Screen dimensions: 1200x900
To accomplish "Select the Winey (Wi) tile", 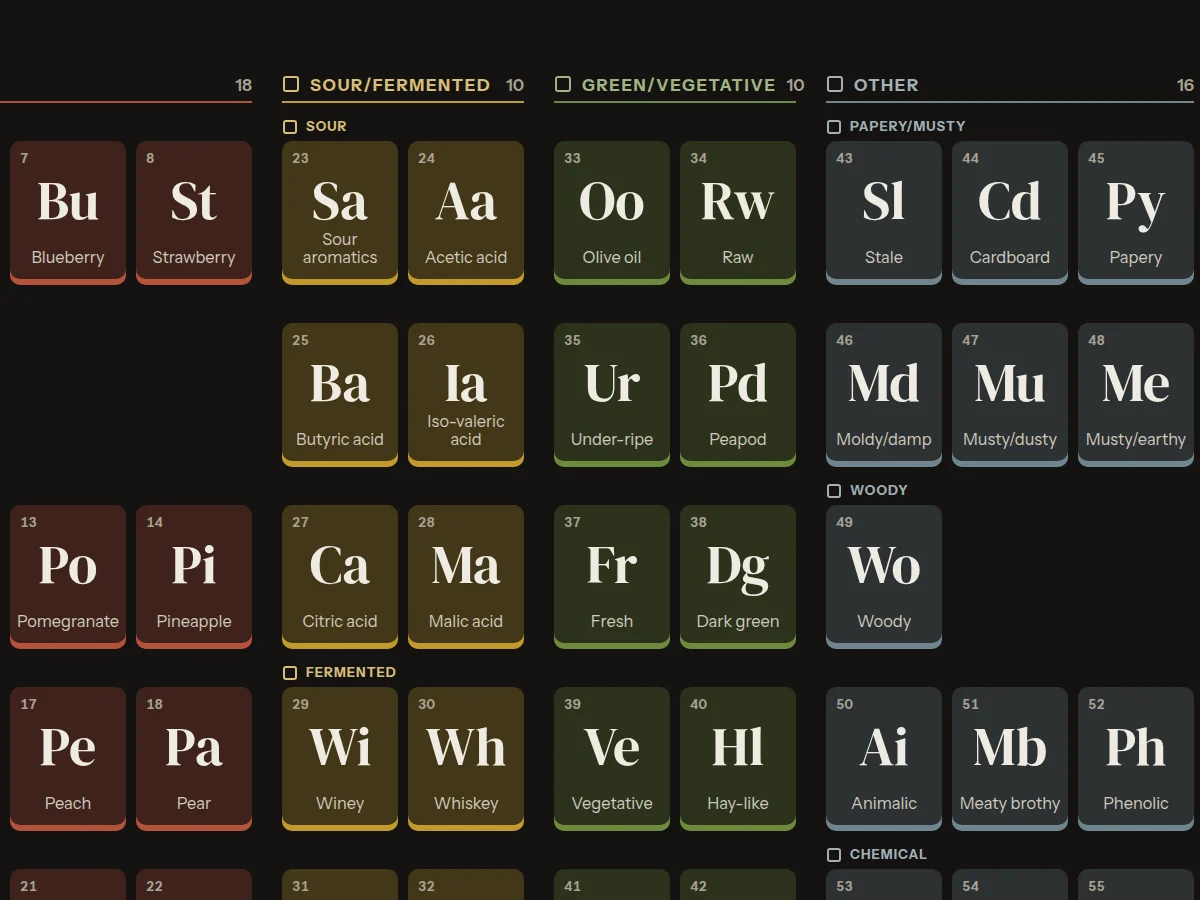I will 340,759.
